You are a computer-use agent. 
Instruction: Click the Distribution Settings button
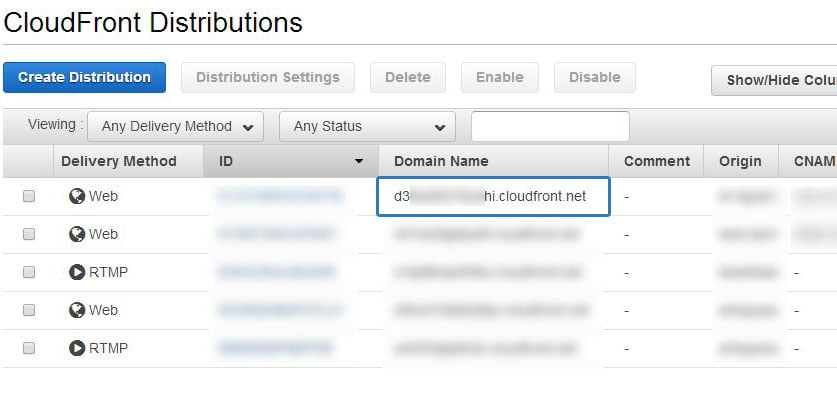coord(267,77)
